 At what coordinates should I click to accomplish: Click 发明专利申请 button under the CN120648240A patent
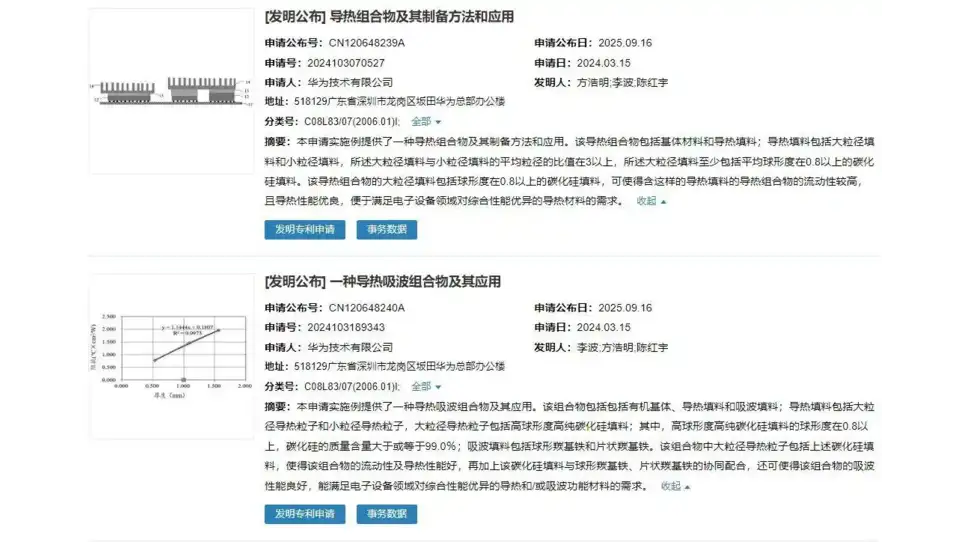[305, 514]
